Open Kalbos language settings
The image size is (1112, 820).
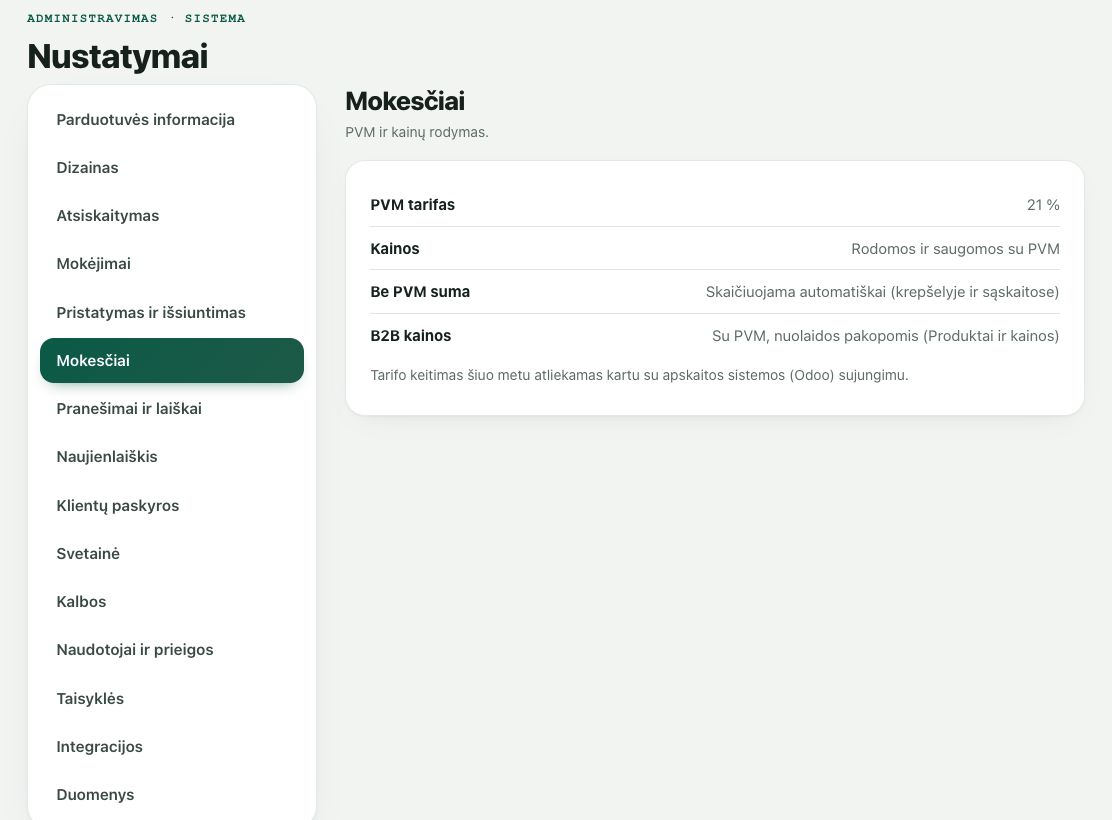click(x=172, y=602)
